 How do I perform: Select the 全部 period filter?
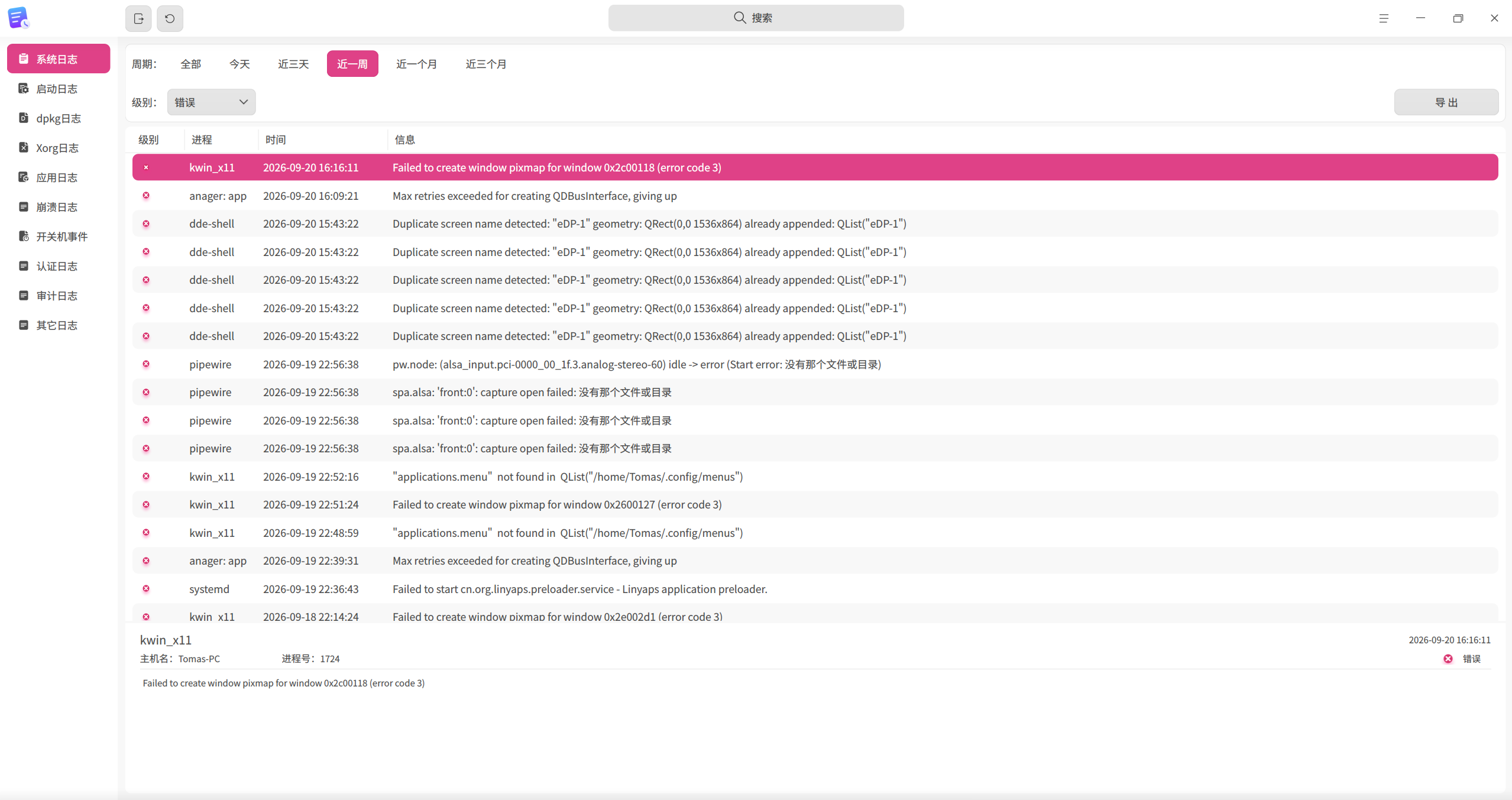[191, 64]
